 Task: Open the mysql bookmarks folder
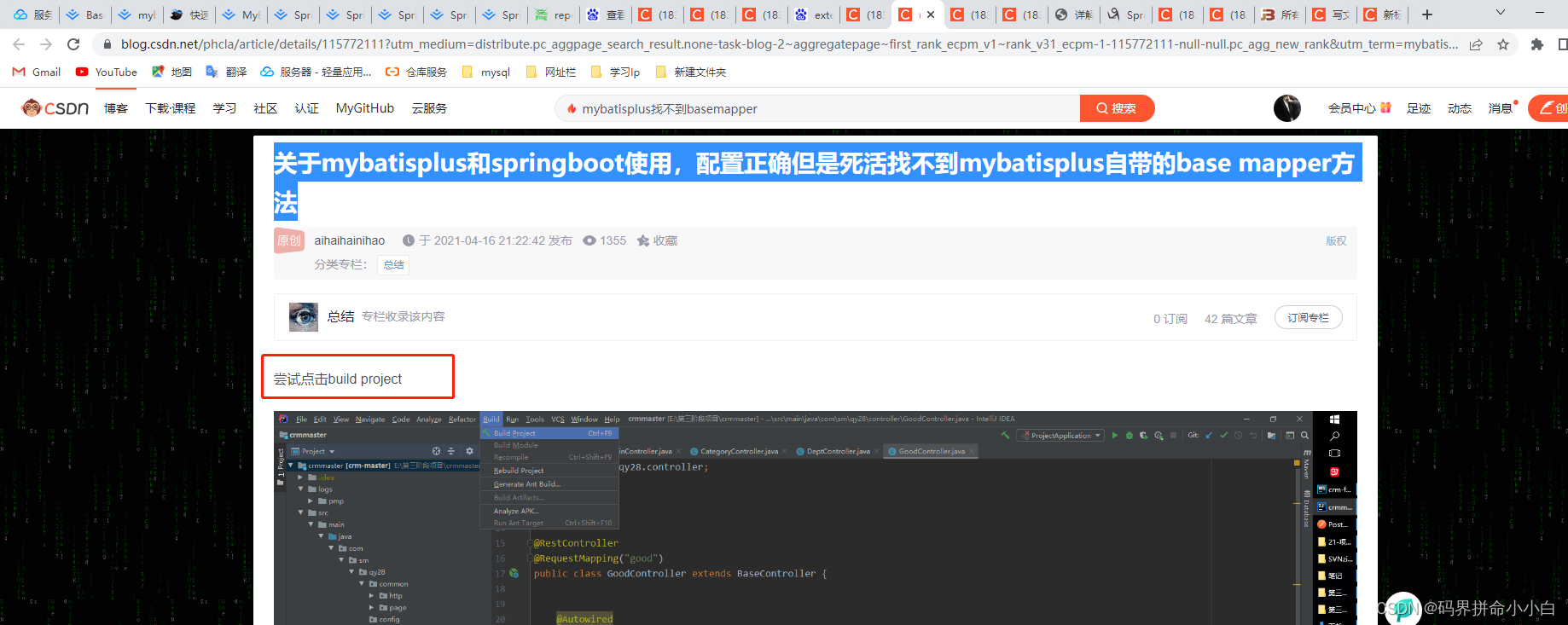tap(486, 72)
